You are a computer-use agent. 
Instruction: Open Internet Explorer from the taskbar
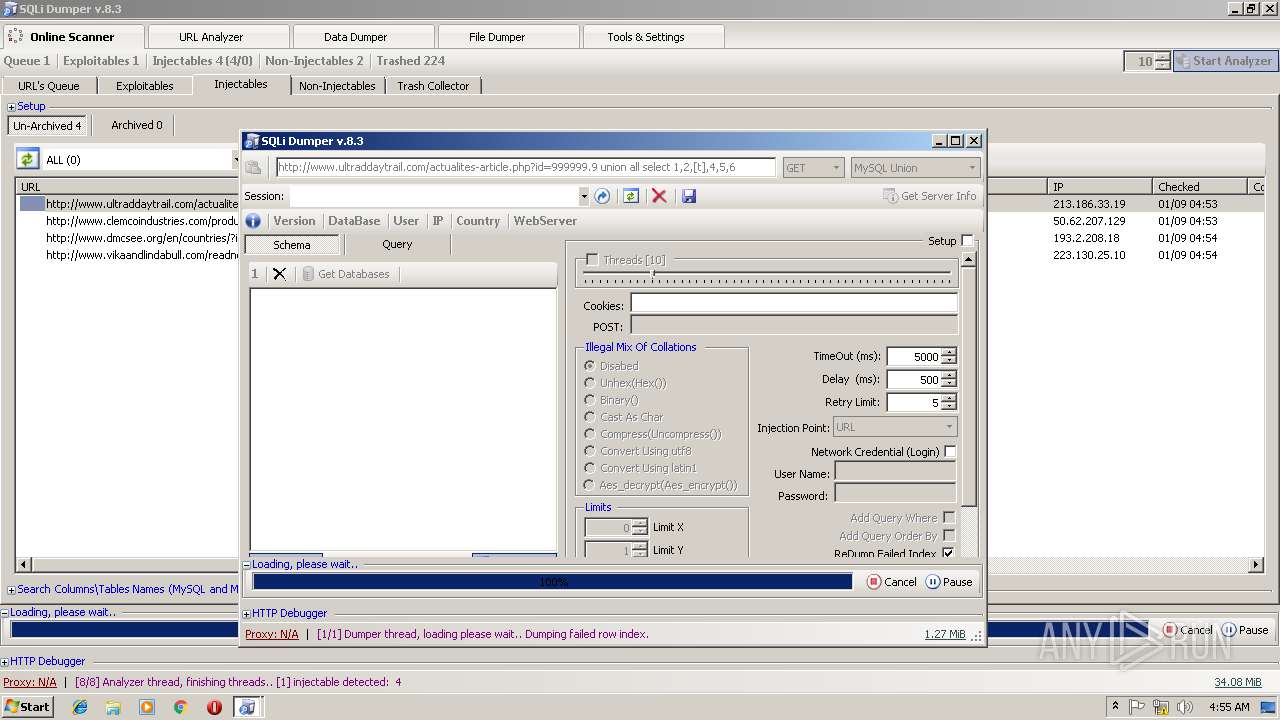click(80, 707)
